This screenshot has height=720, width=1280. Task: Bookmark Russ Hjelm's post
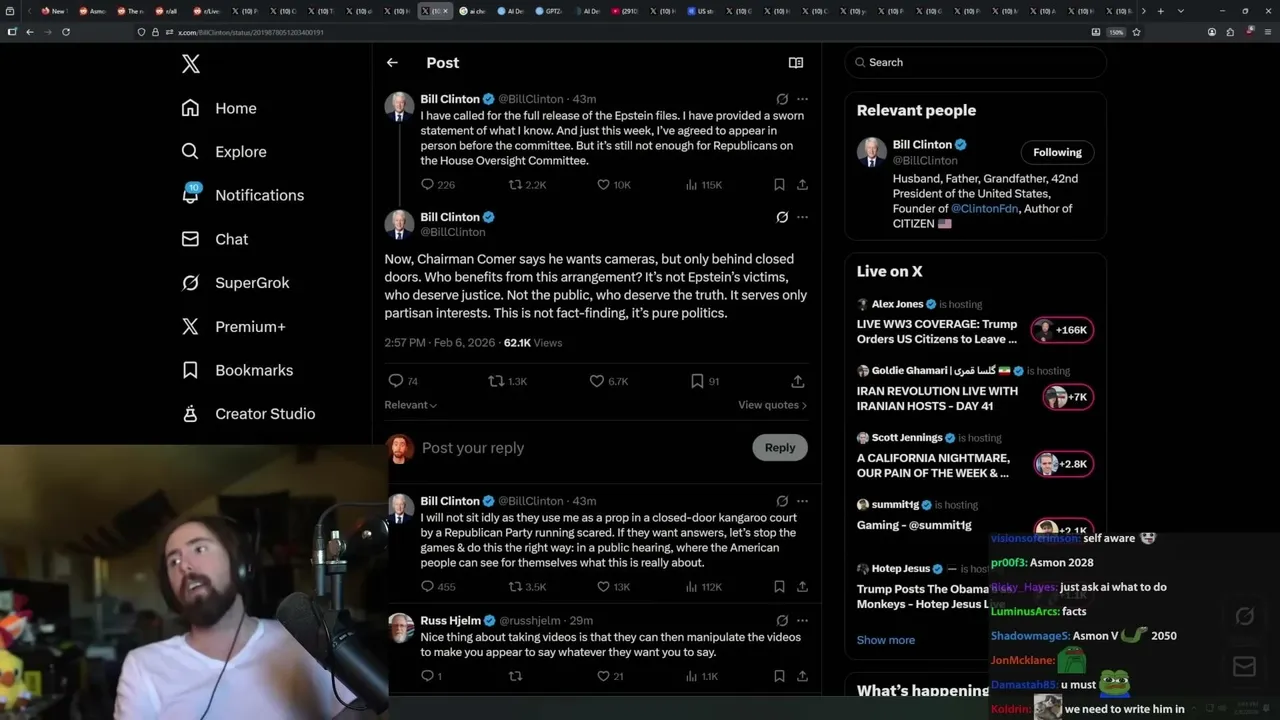pyautogui.click(x=779, y=676)
